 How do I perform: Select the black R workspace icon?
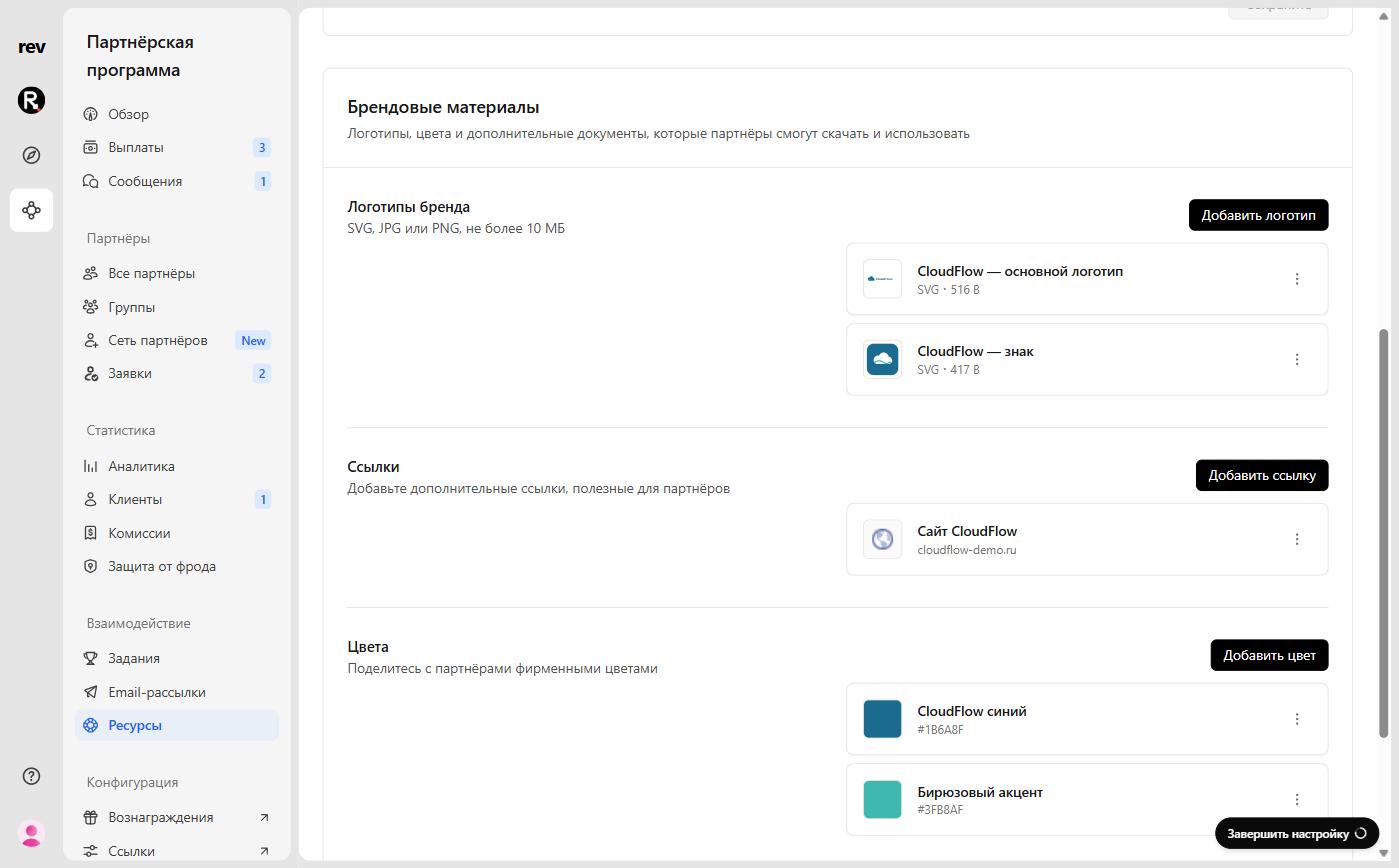tap(31, 100)
